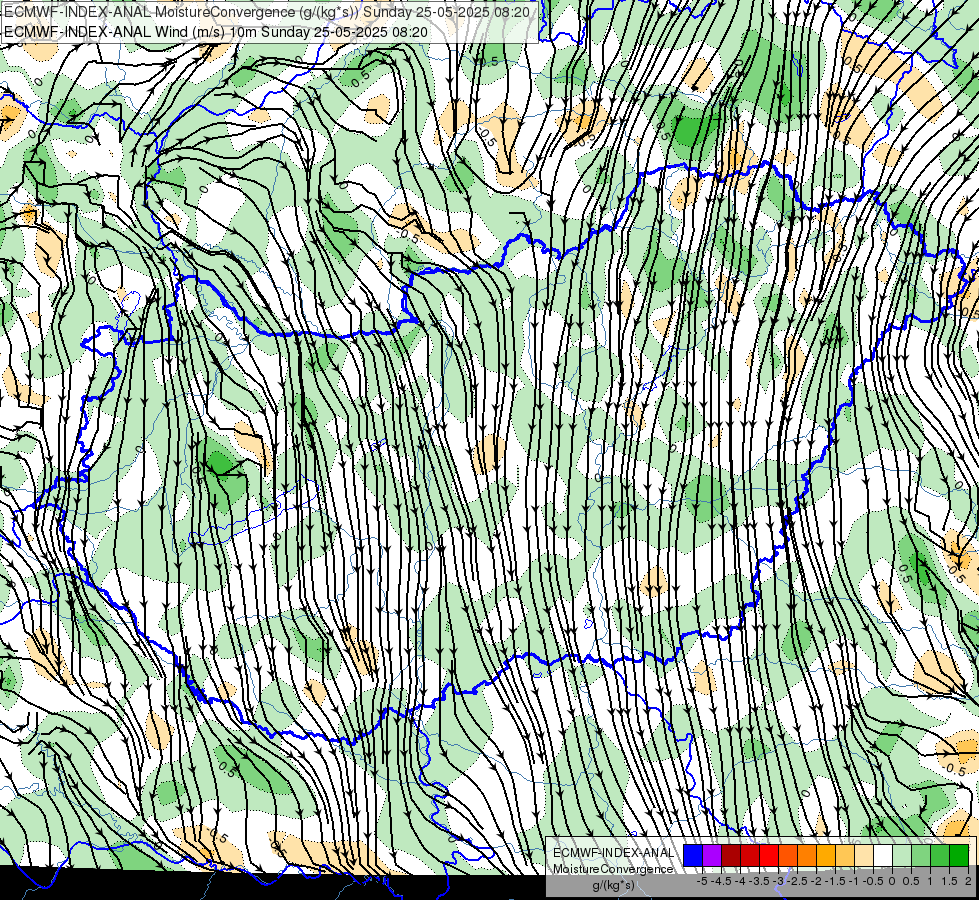Click the legend tick label 1.5
Image resolution: width=979 pixels, height=900 pixels.
click(x=948, y=881)
